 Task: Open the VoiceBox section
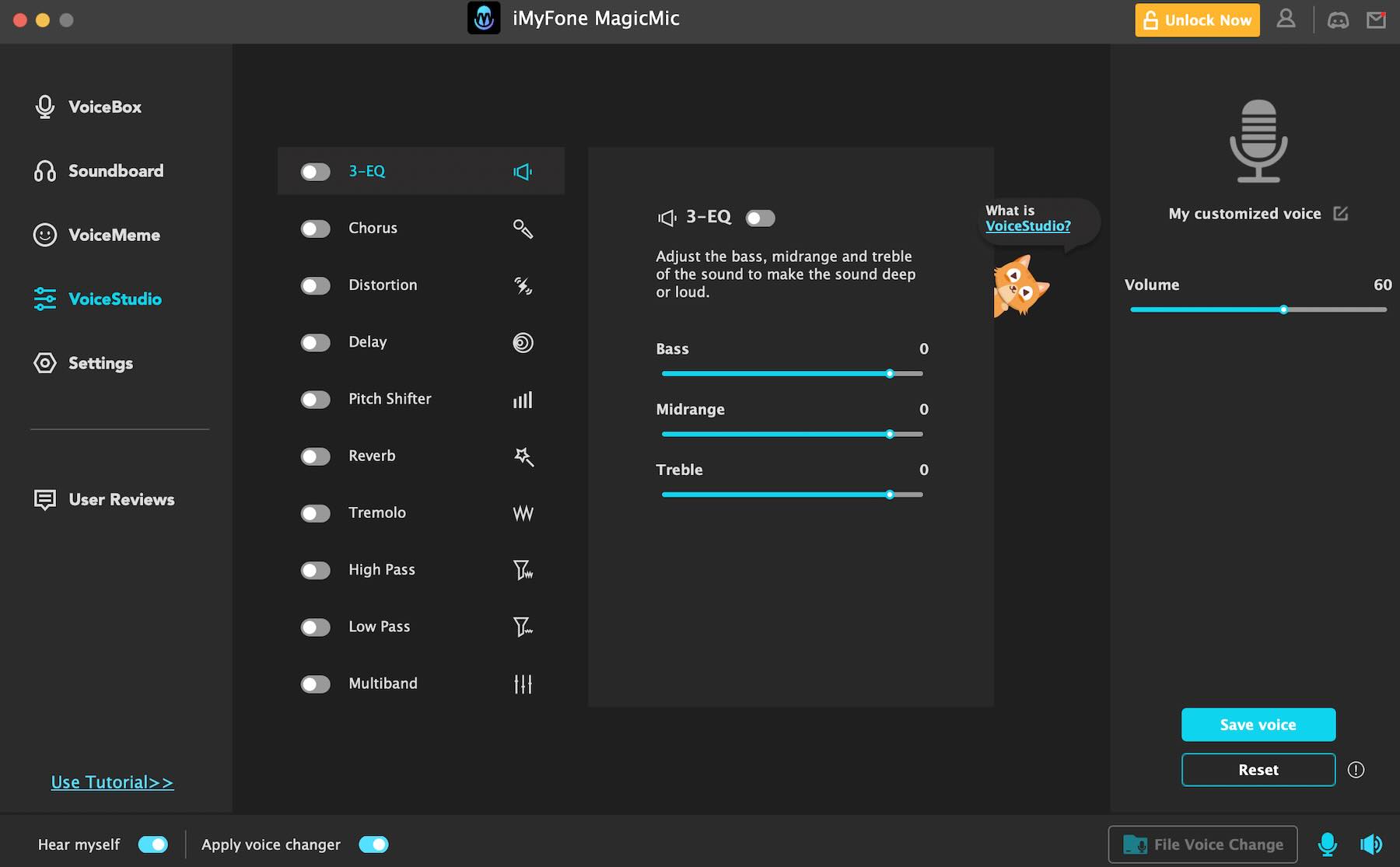[104, 107]
